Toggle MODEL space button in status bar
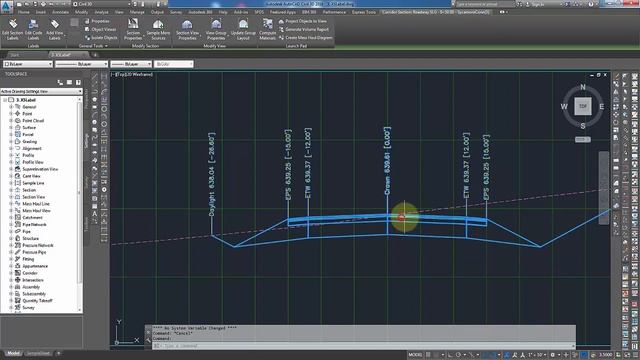The width and height of the screenshot is (640, 360). click(415, 355)
